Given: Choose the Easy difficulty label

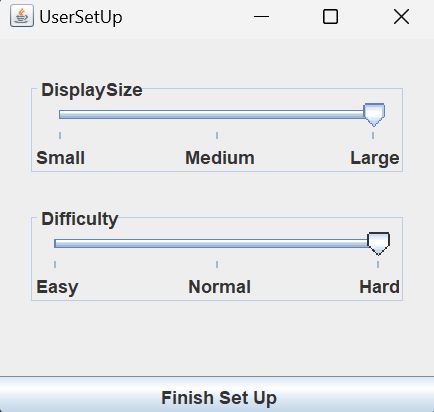Looking at the screenshot, I should [57, 287].
